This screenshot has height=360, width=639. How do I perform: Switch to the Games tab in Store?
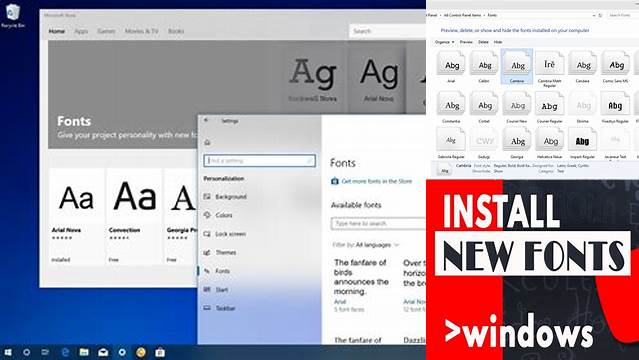click(106, 31)
